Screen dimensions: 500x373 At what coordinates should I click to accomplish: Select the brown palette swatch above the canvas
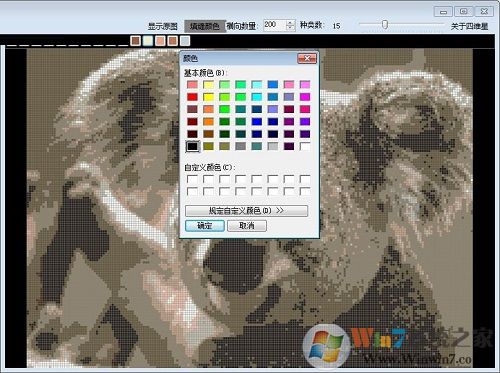pos(135,41)
